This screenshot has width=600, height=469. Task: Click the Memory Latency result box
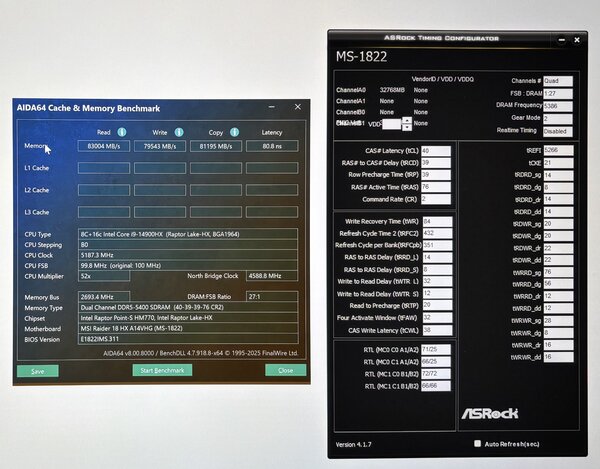[272, 146]
